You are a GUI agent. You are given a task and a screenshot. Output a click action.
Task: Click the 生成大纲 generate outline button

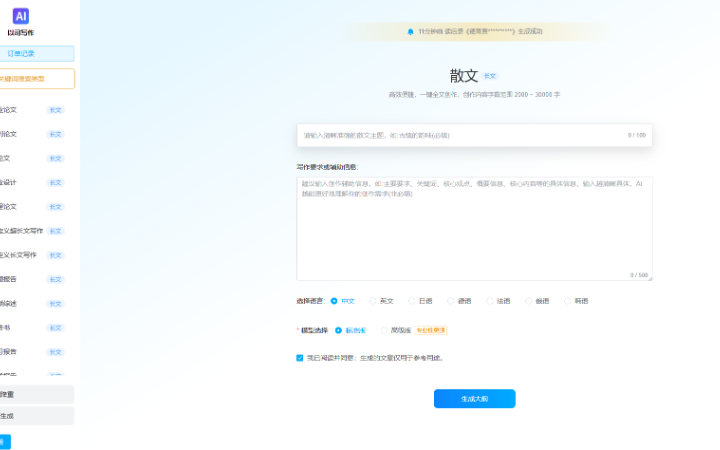474,399
